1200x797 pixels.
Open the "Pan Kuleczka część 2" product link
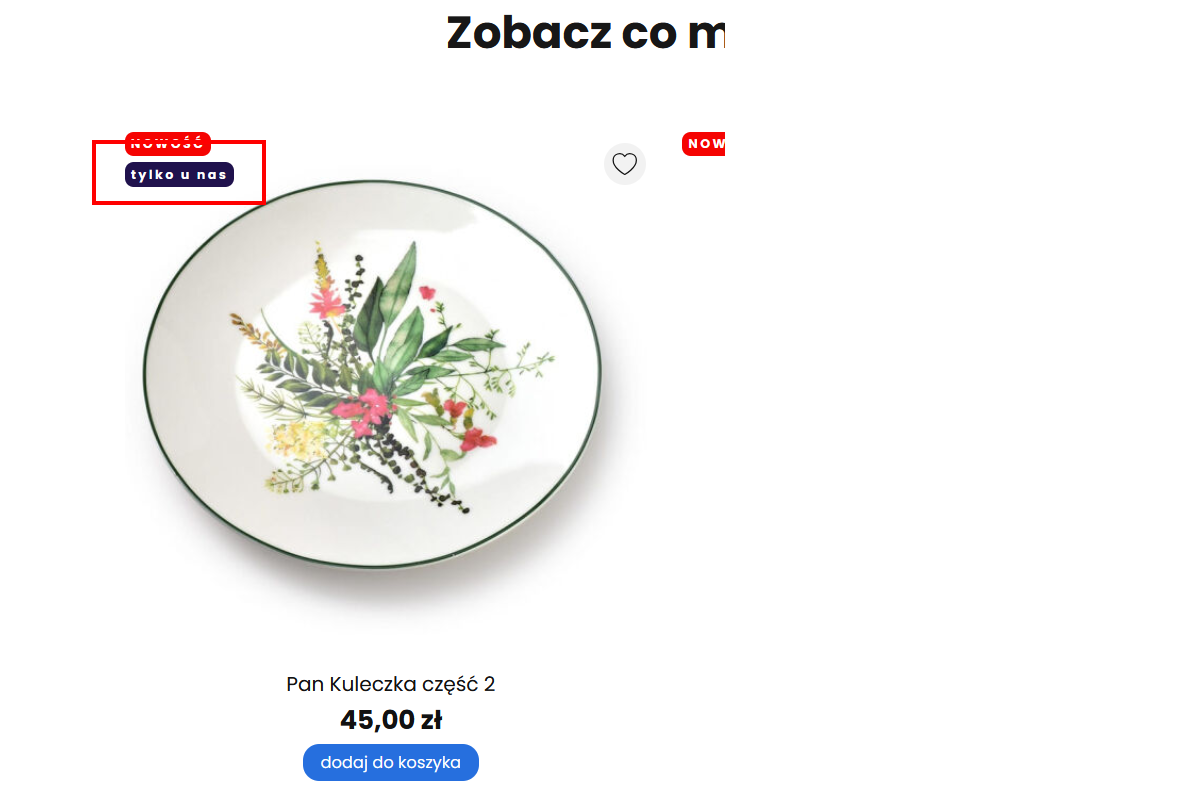(390, 684)
